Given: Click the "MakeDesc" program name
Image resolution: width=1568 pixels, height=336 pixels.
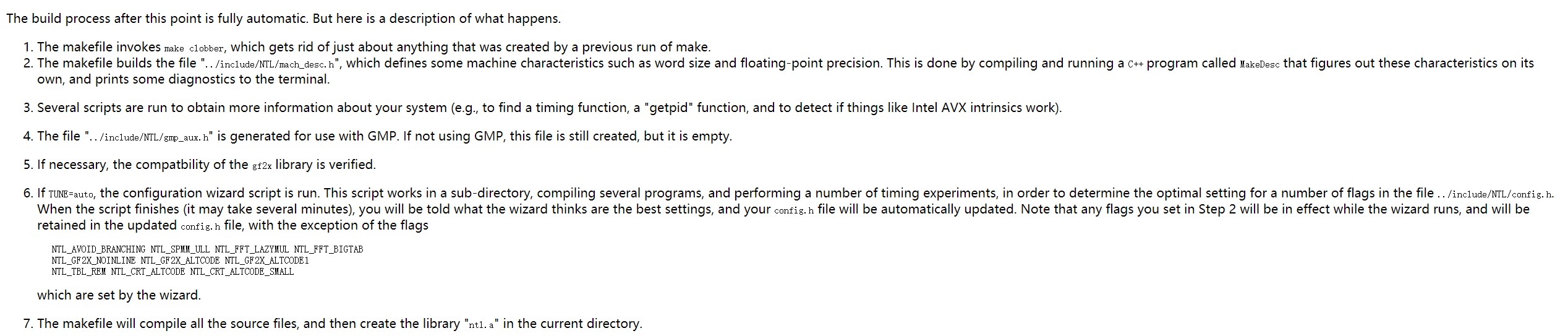Looking at the screenshot, I should (x=1259, y=64).
